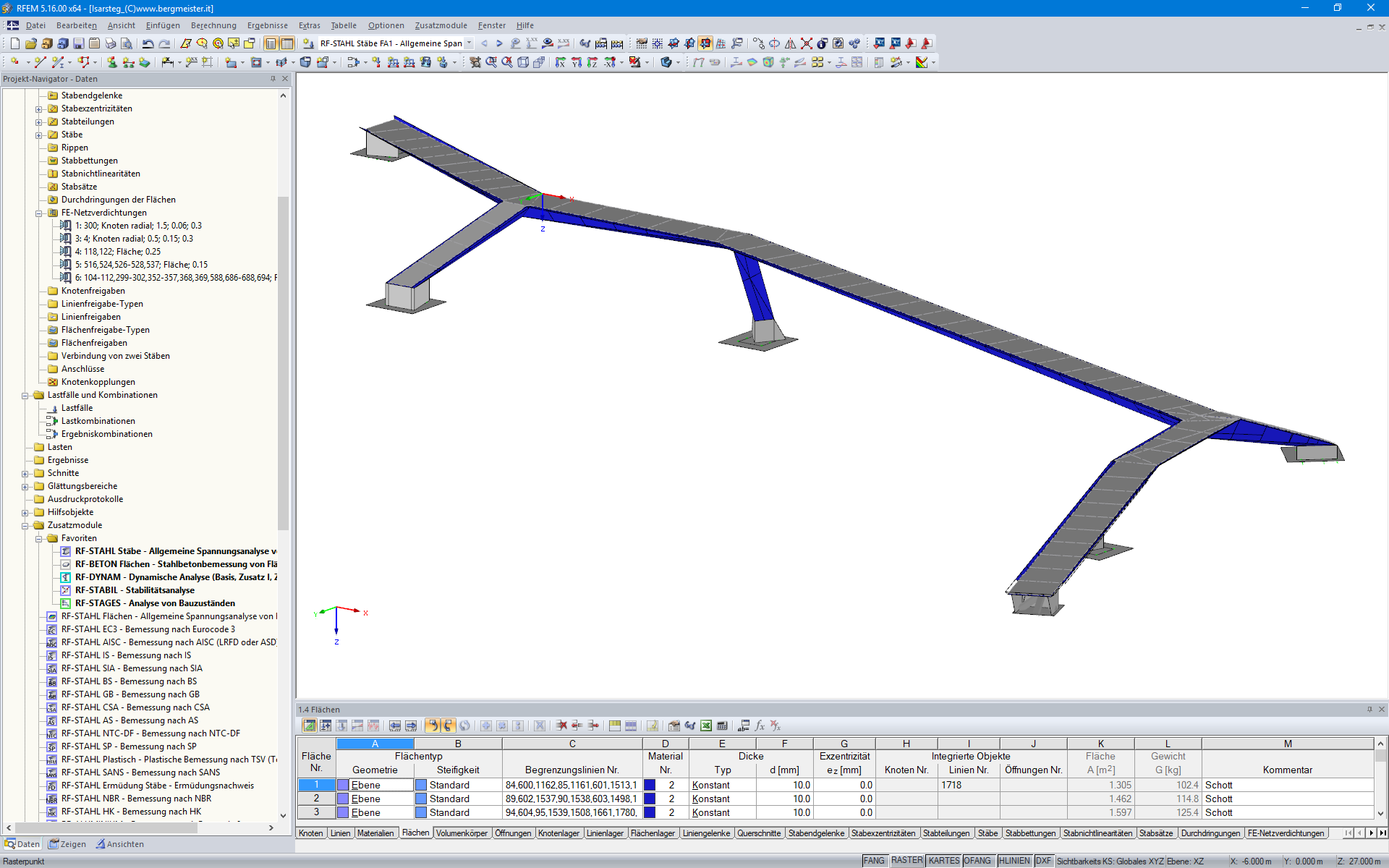Collapse the FE-Netzverdichtungen node
The width and height of the screenshot is (1389, 868).
pos(40,212)
